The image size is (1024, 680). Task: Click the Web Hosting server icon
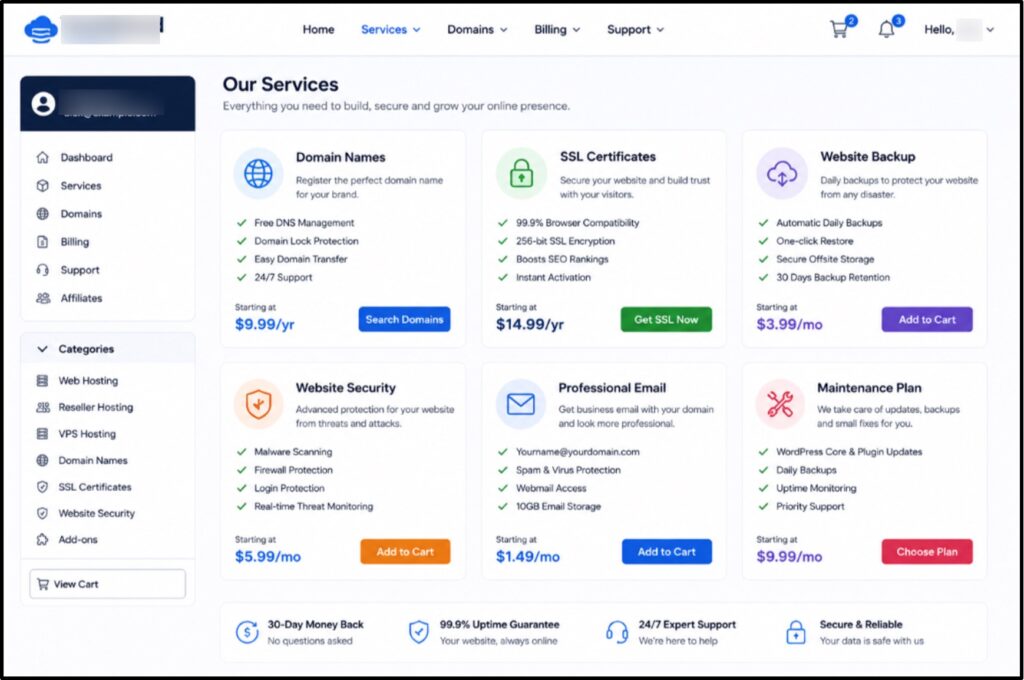pyautogui.click(x=42, y=381)
